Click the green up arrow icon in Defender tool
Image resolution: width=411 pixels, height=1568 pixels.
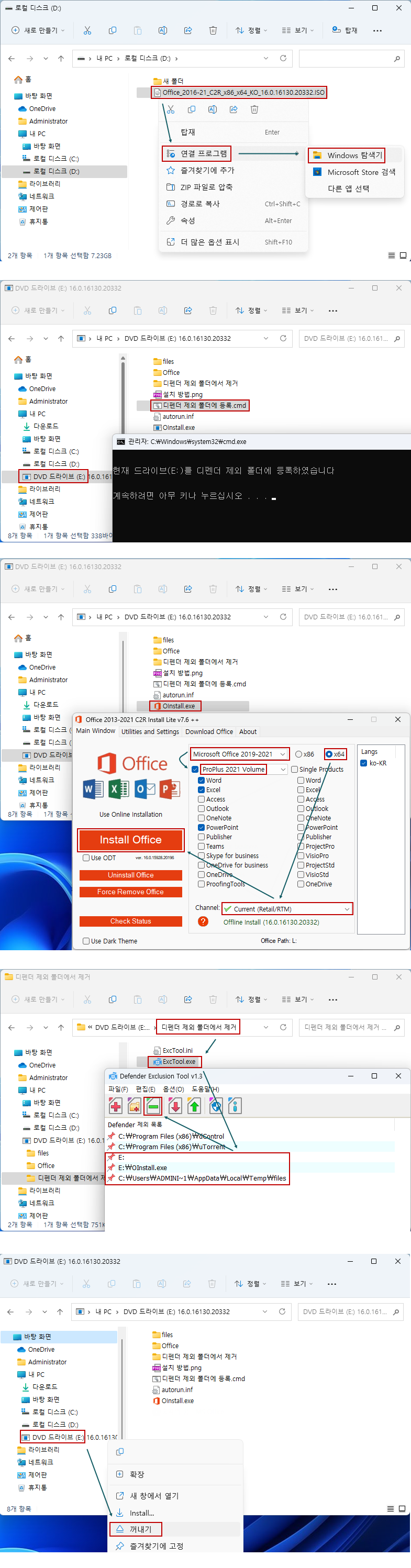tap(194, 1106)
